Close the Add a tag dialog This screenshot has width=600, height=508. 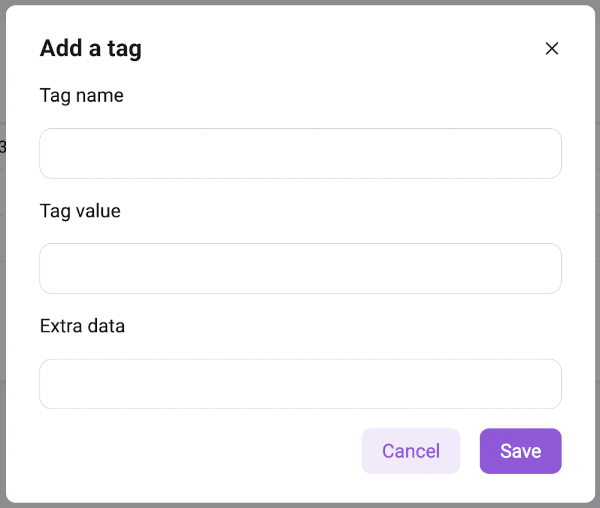pyautogui.click(x=551, y=48)
